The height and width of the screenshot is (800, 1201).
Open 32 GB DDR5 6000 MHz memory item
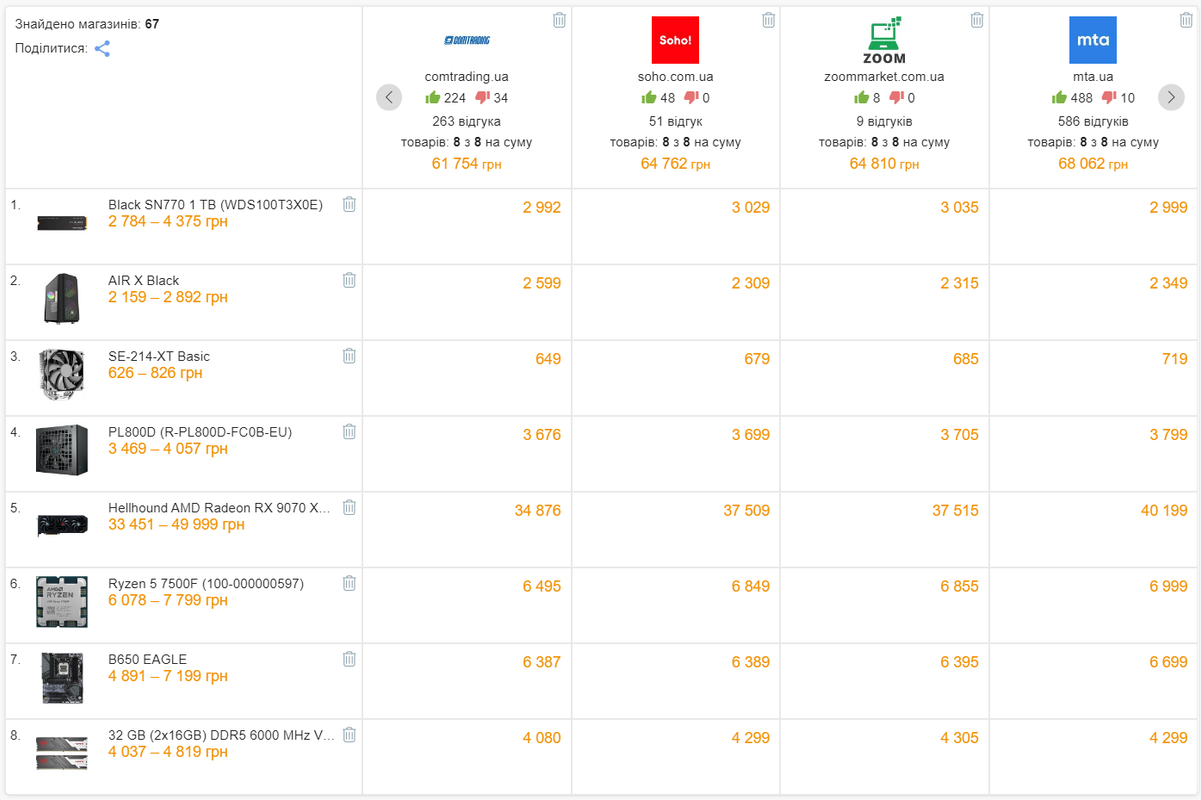(x=221, y=735)
